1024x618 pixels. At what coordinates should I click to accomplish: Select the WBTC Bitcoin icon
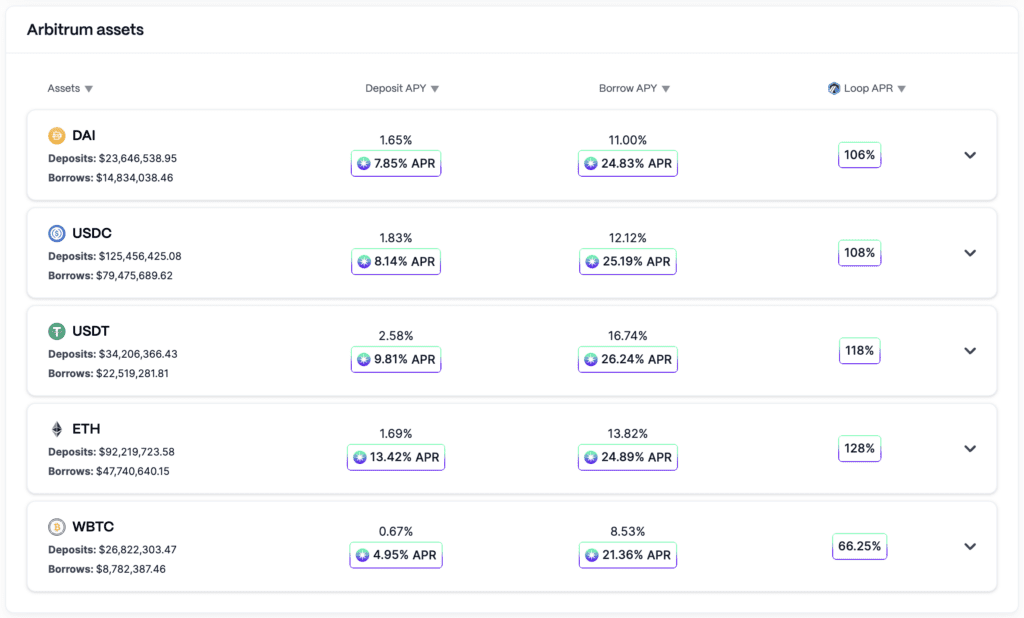[x=55, y=527]
